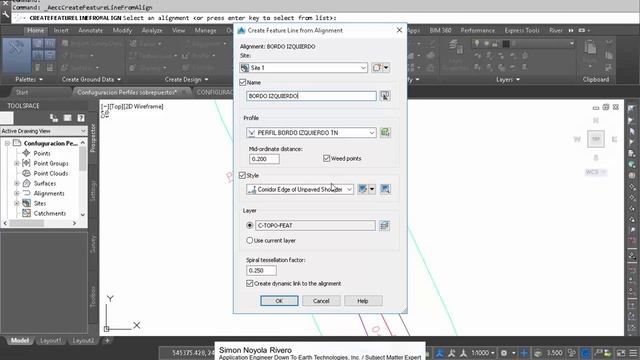Screen dimensions: 640x360
Task: Click the Mid-ordinate distance field
Action: (264, 159)
